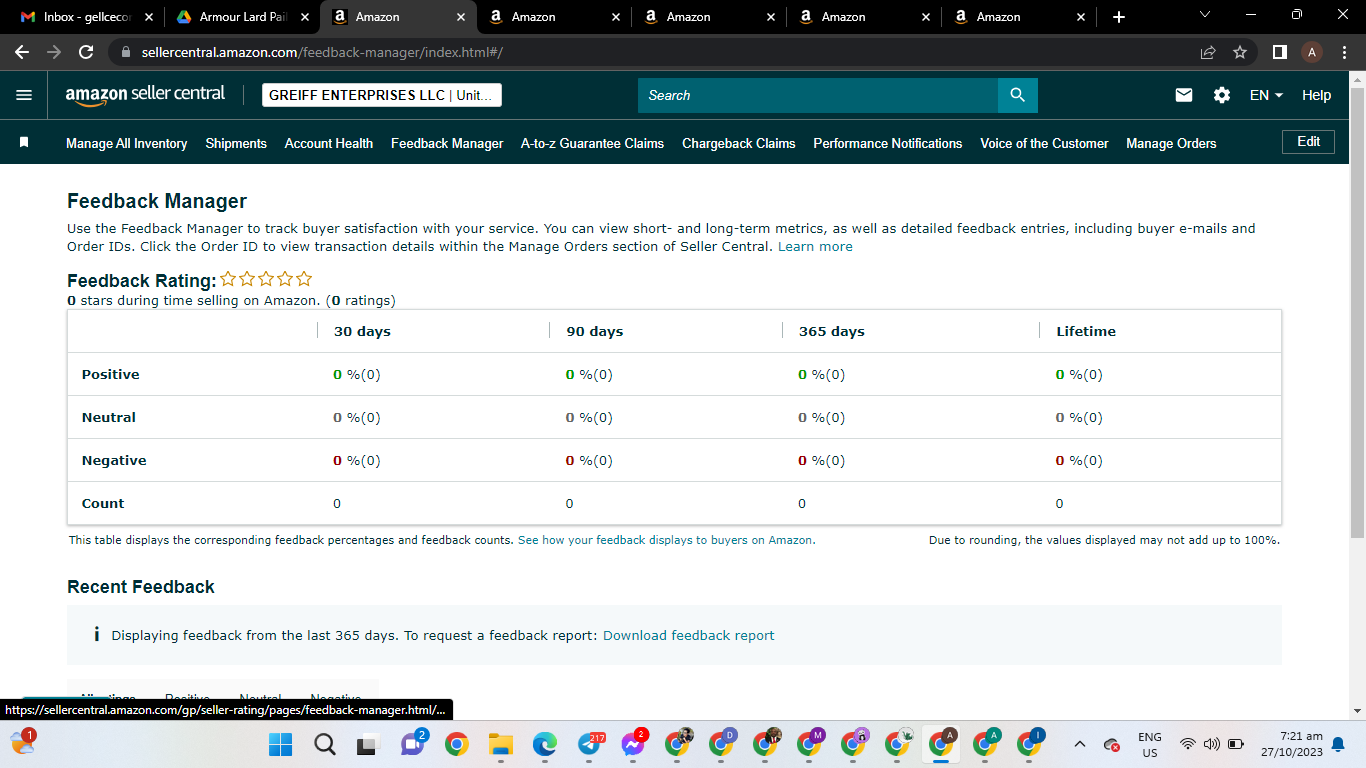Close the Inbox Gmail tab
Image resolution: width=1366 pixels, height=768 pixels.
(x=149, y=17)
